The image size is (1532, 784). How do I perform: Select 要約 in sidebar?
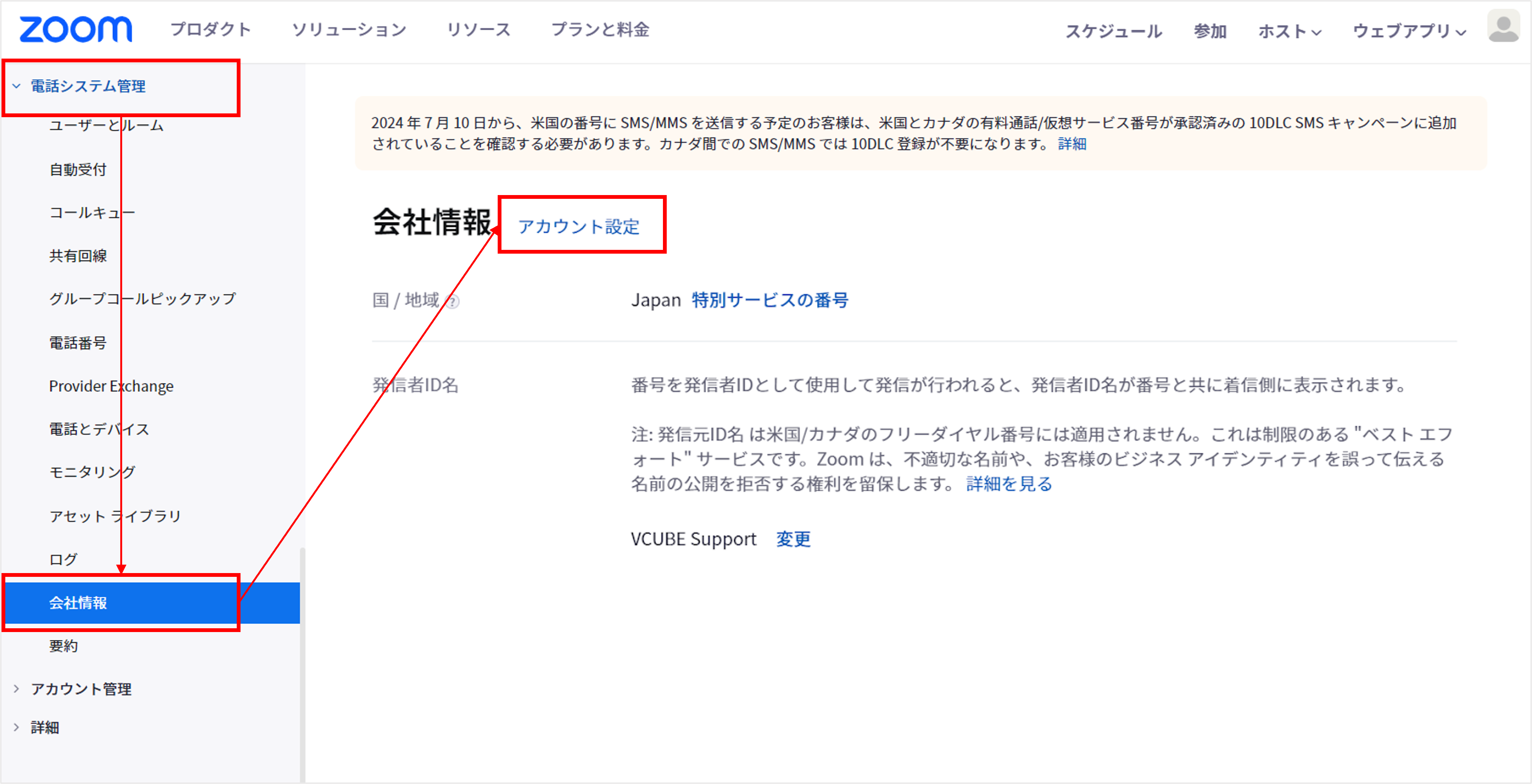[63, 646]
